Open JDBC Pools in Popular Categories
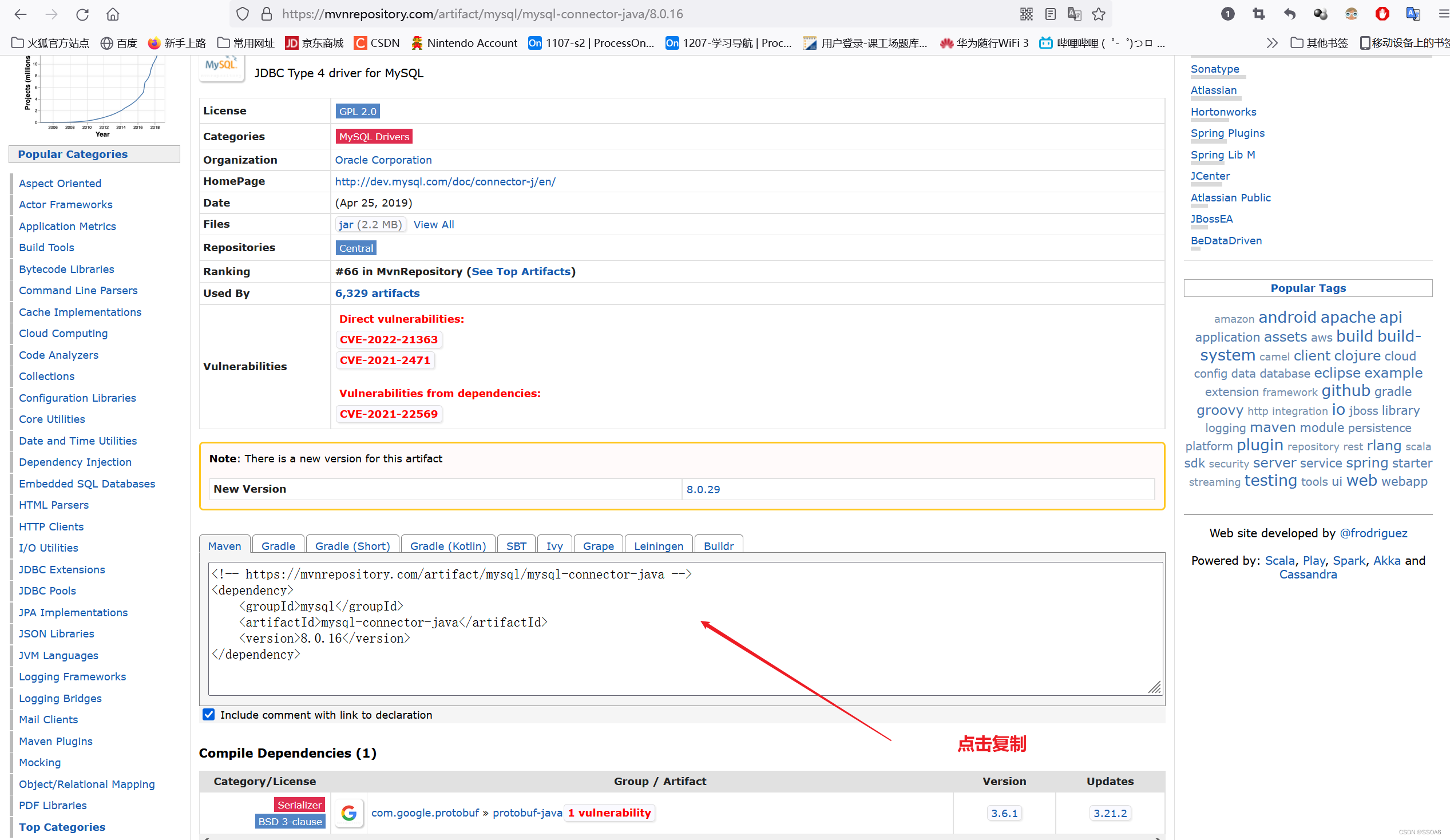 [47, 591]
